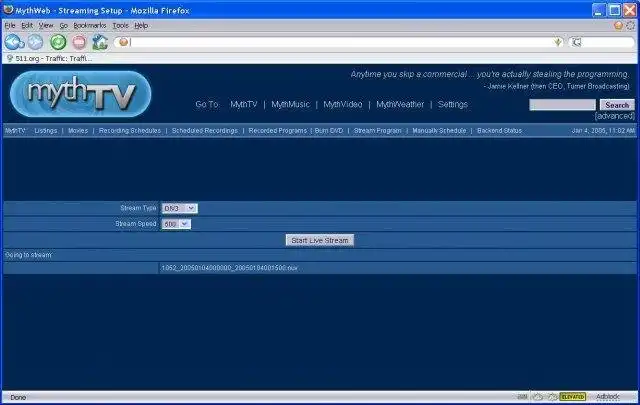Open the Stream Type dropdown

pyautogui.click(x=179, y=208)
